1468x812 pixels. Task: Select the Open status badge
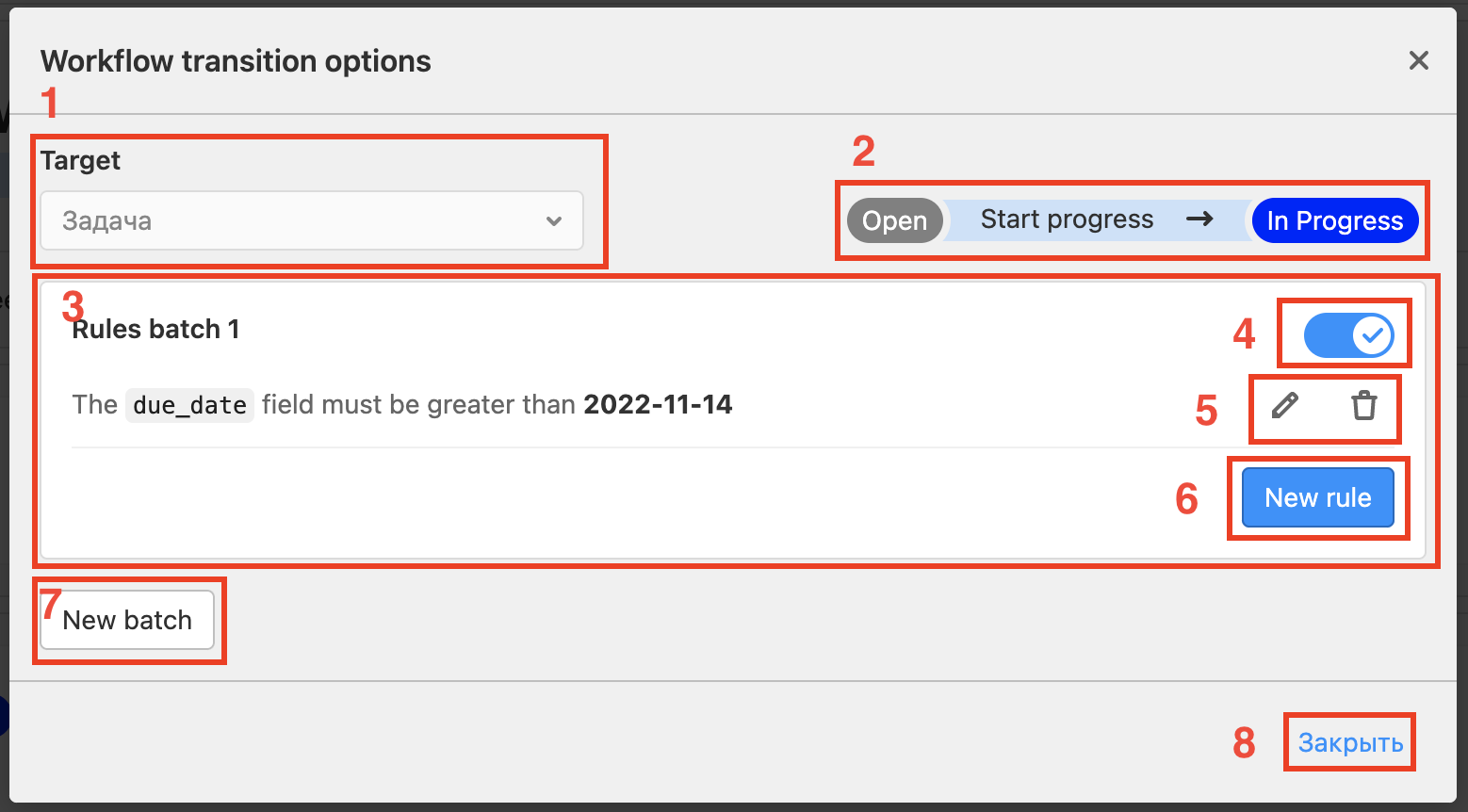tap(894, 220)
